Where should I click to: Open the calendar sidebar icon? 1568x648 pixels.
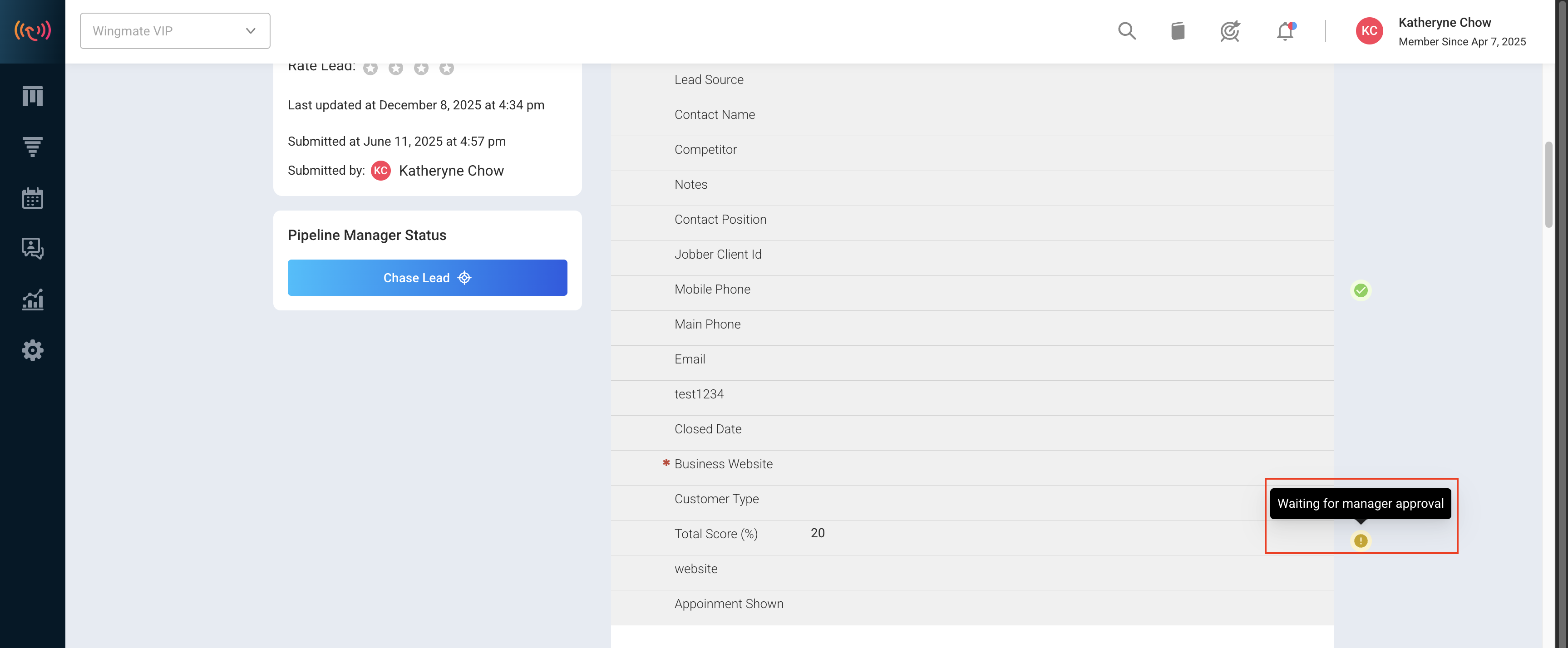pos(32,198)
